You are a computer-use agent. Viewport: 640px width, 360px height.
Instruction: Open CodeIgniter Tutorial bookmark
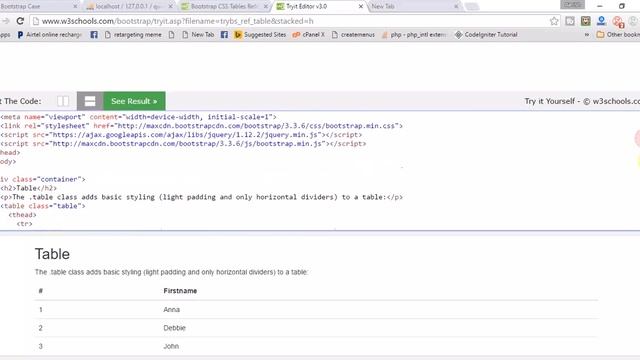coord(486,35)
